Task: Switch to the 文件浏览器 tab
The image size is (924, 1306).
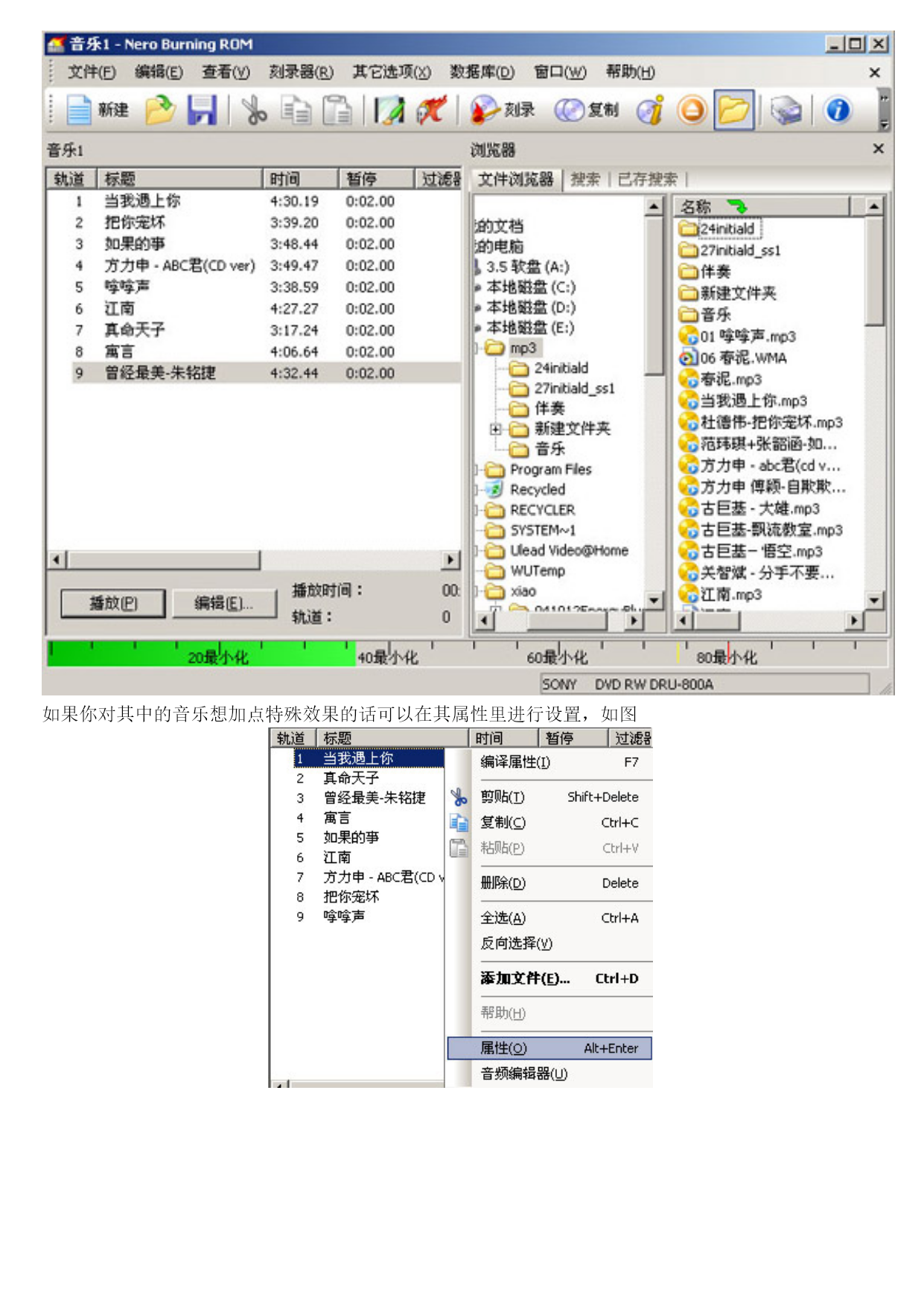Action: [x=515, y=179]
